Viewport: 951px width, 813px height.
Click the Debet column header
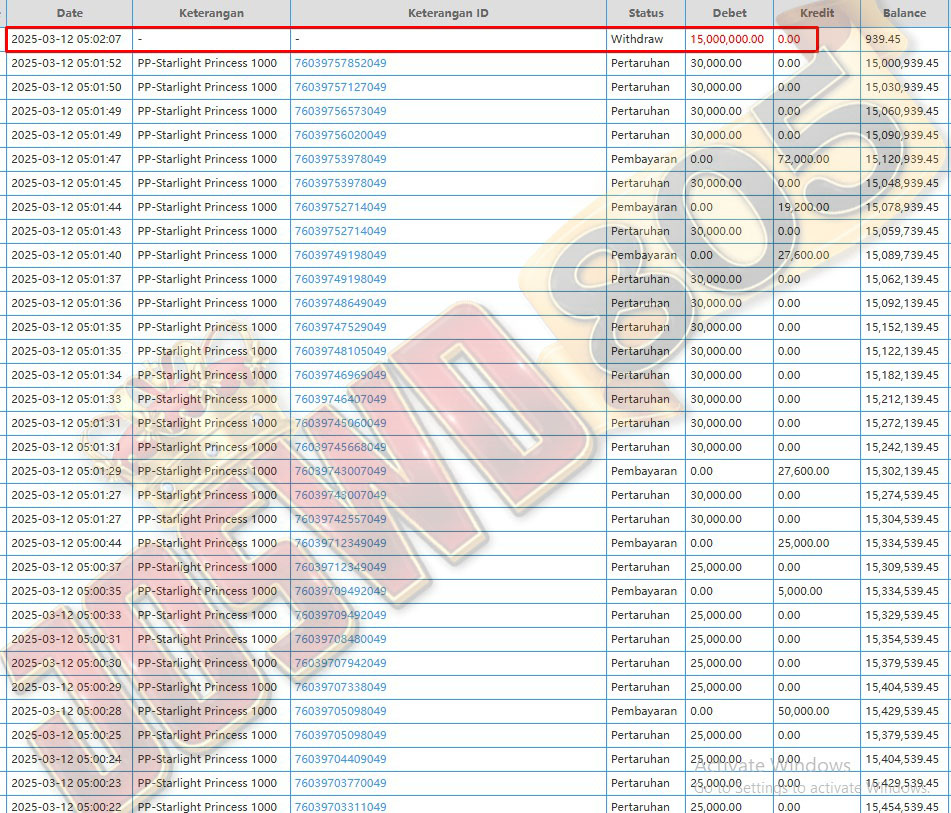point(729,13)
